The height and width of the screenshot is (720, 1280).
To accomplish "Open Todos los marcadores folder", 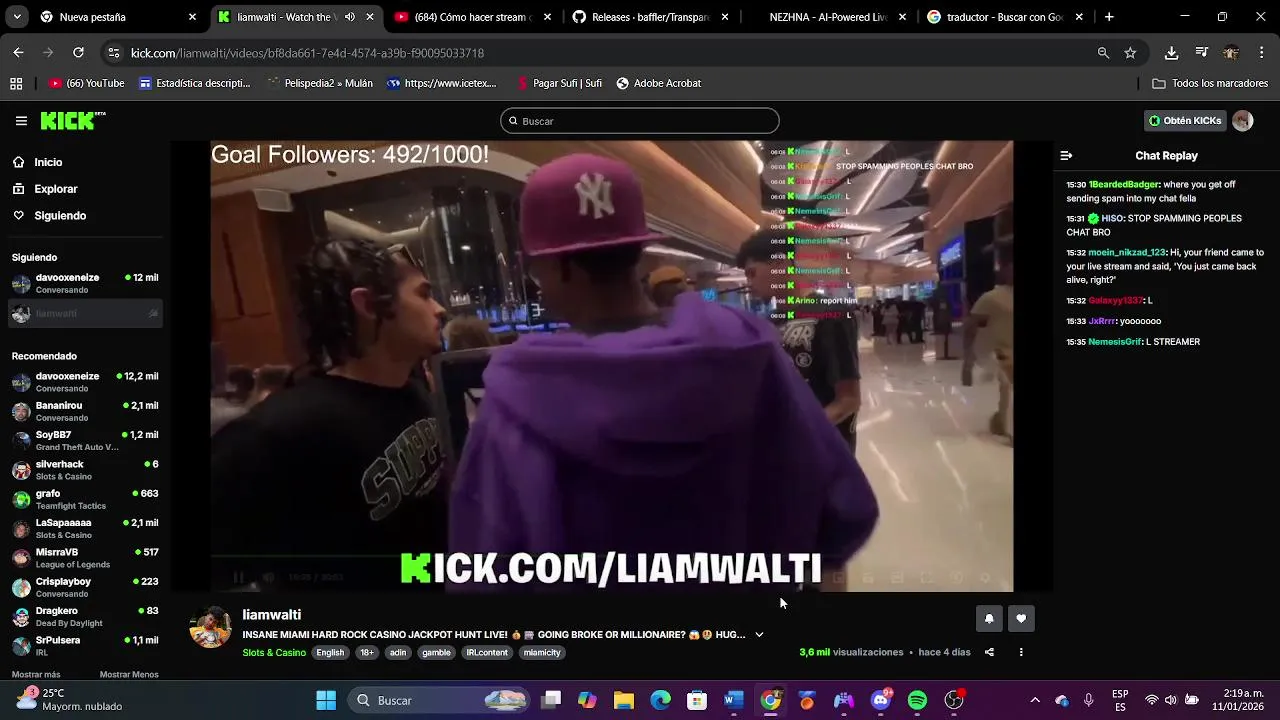I will [1210, 84].
